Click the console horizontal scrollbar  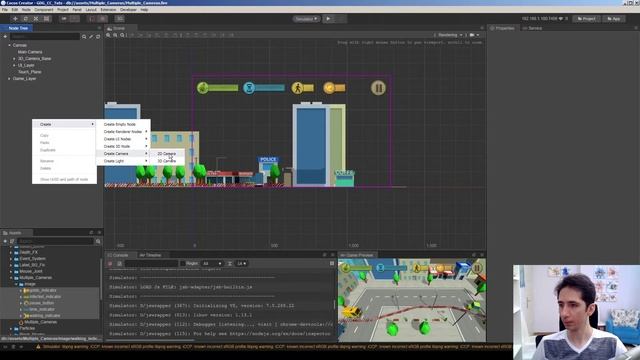150,340
